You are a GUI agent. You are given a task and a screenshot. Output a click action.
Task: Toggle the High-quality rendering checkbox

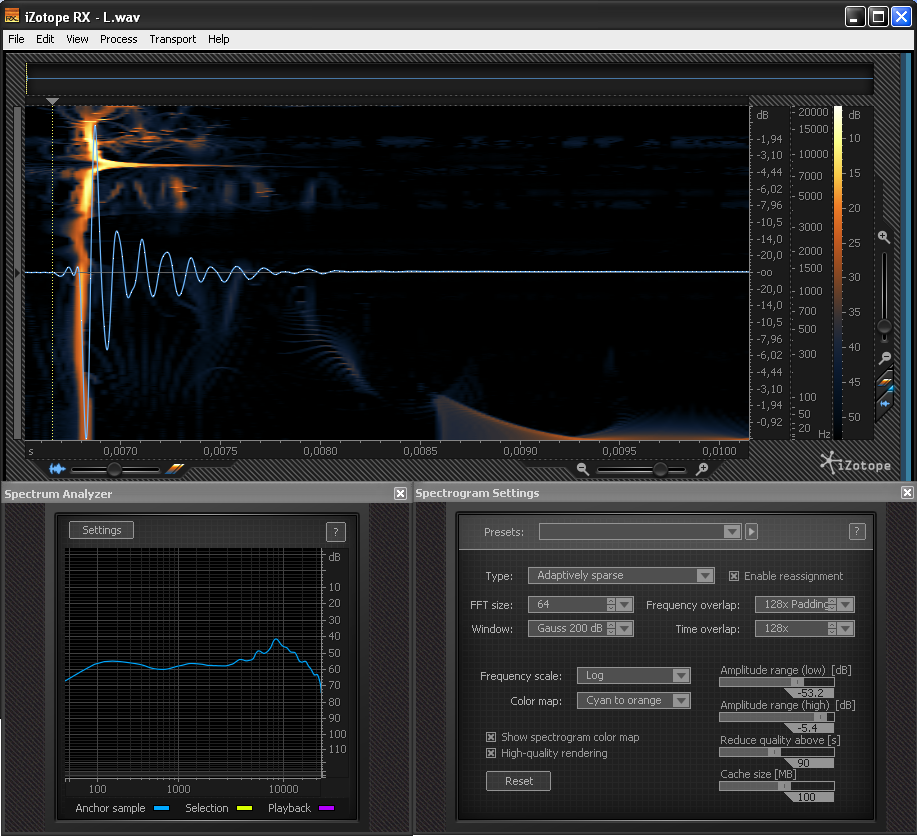(x=491, y=753)
